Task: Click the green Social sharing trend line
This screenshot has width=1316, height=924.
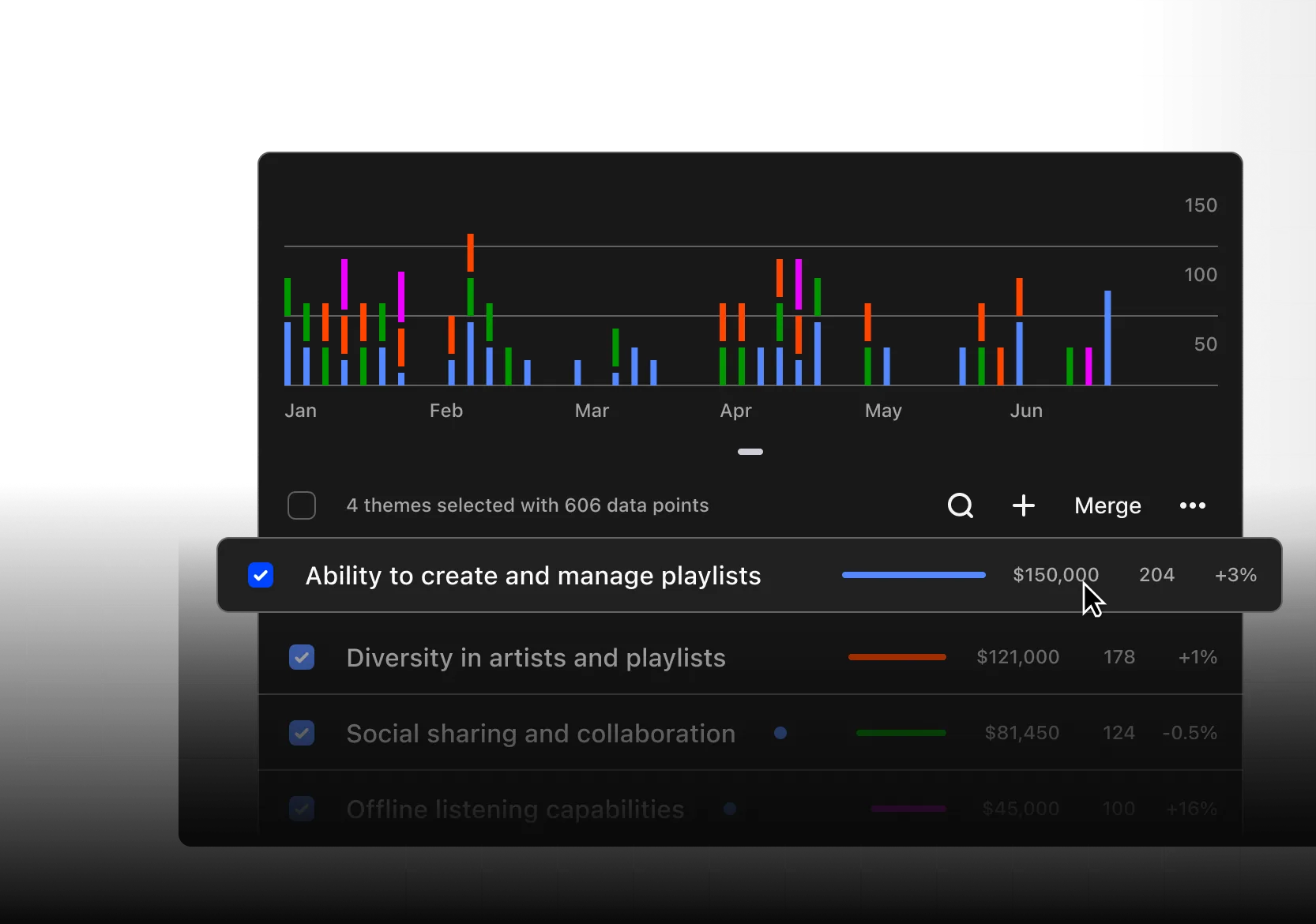Action: [x=901, y=733]
